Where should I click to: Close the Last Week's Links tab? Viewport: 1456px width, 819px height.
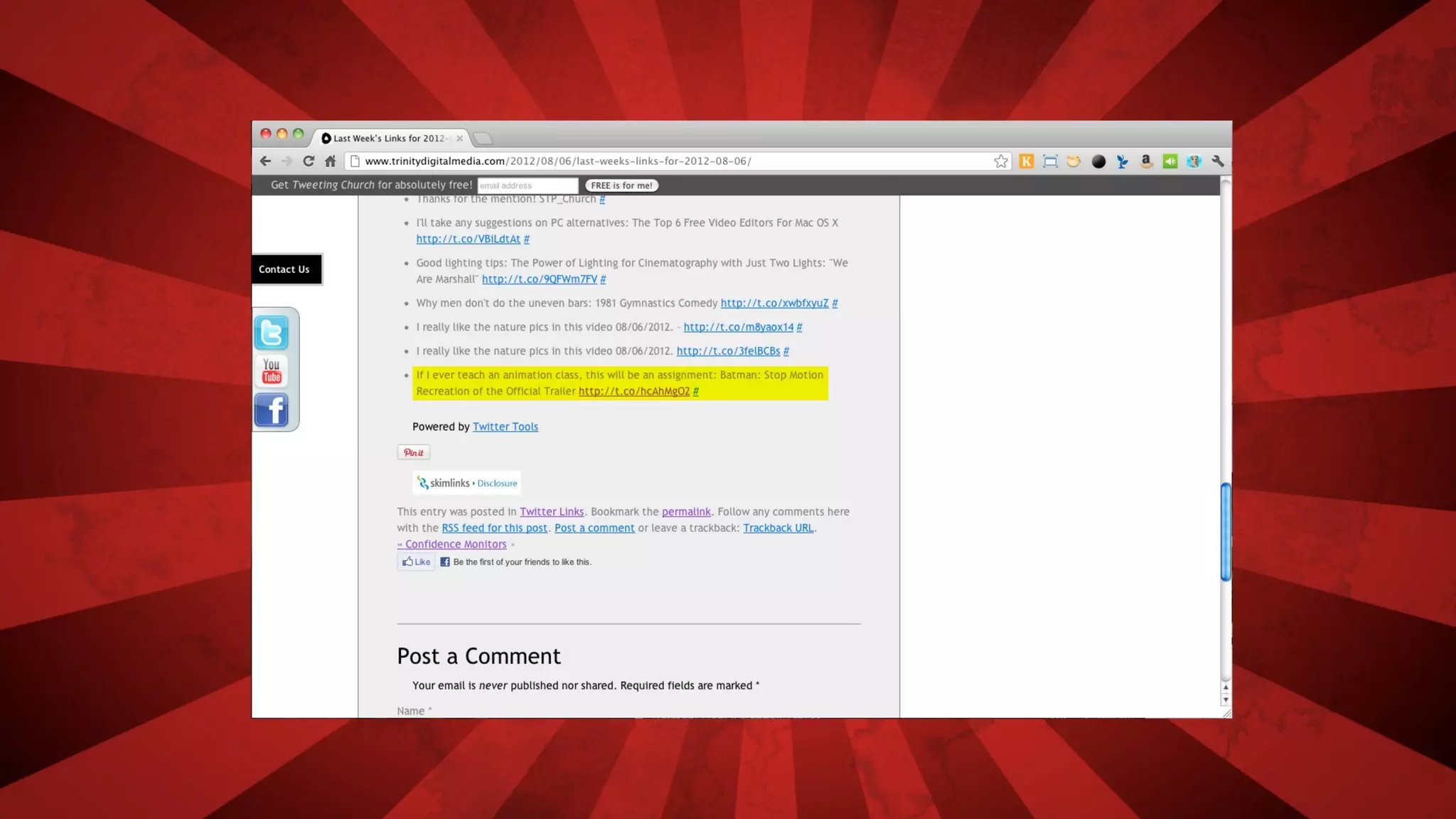click(459, 139)
